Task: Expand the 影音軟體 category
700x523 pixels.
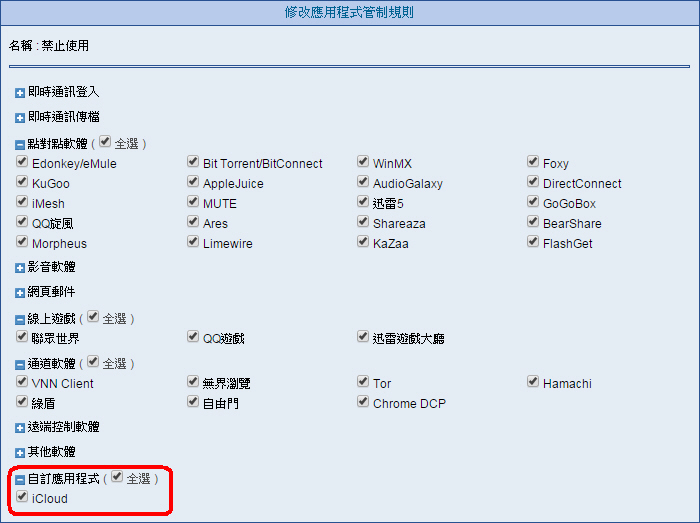Action: coord(20,268)
